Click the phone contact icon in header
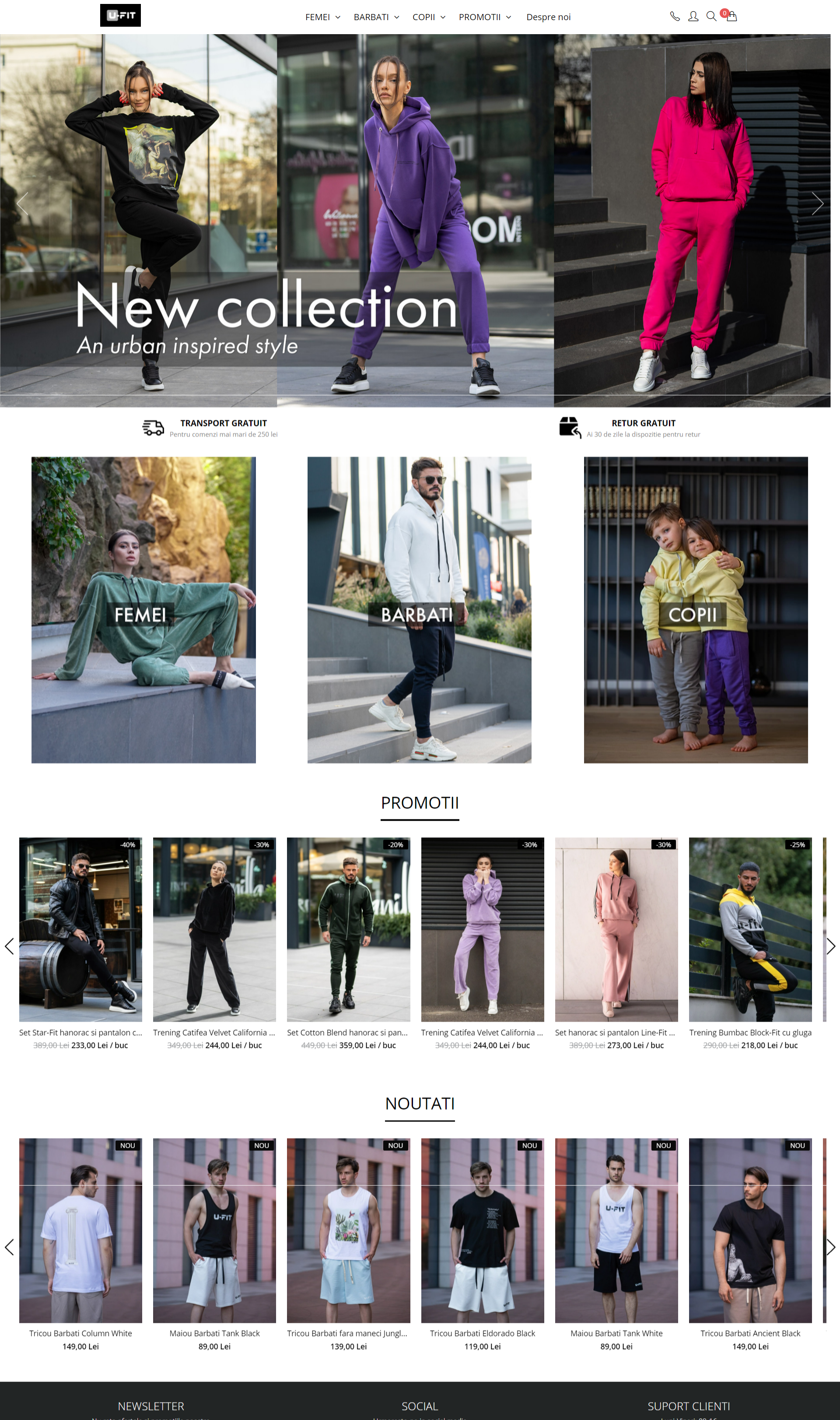840x1420 pixels. 675,17
